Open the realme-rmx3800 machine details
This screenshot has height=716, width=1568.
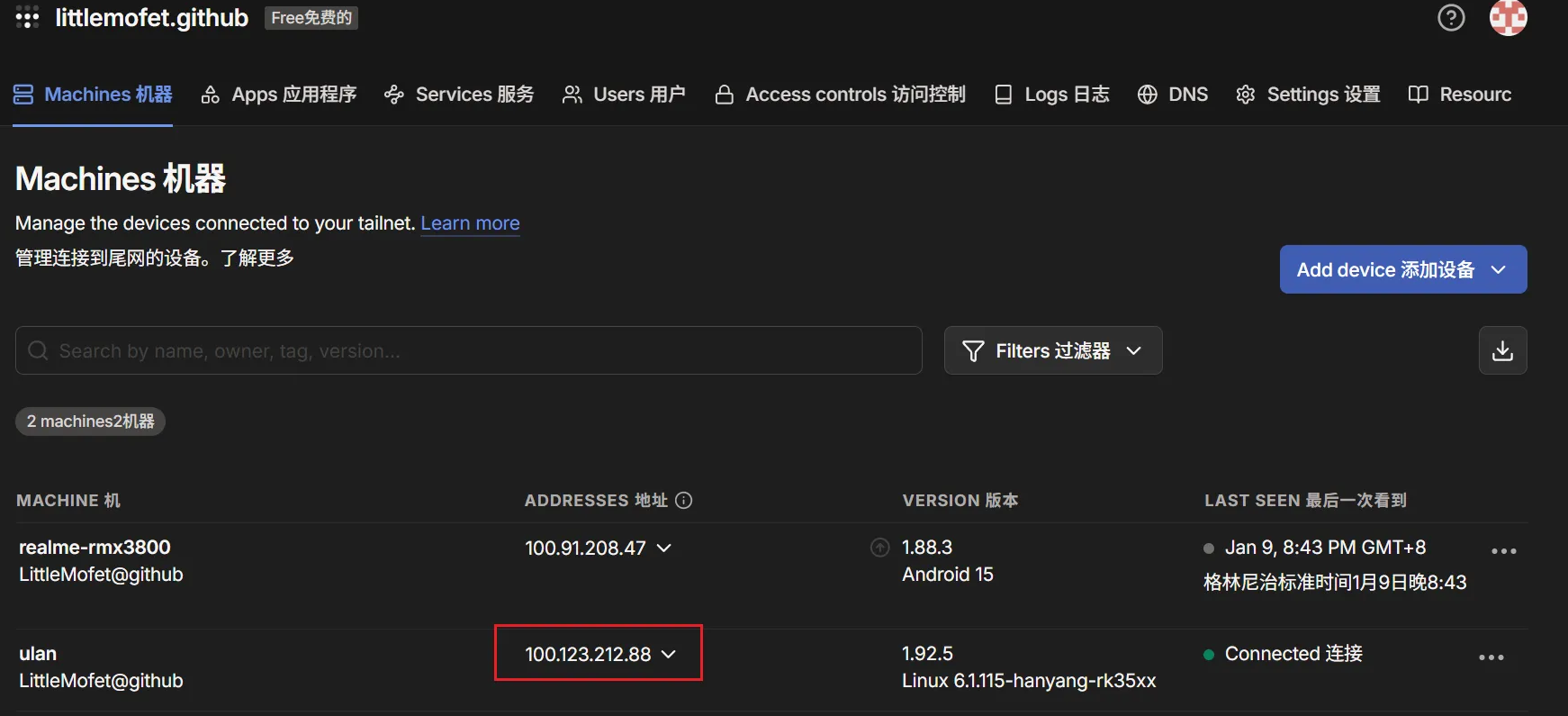(x=95, y=547)
